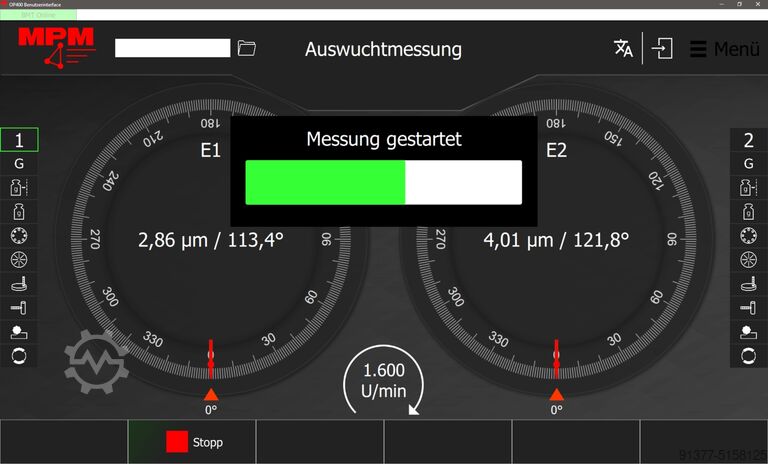Click the login/logout door icon
The height and width of the screenshot is (464, 768).
(x=662, y=49)
